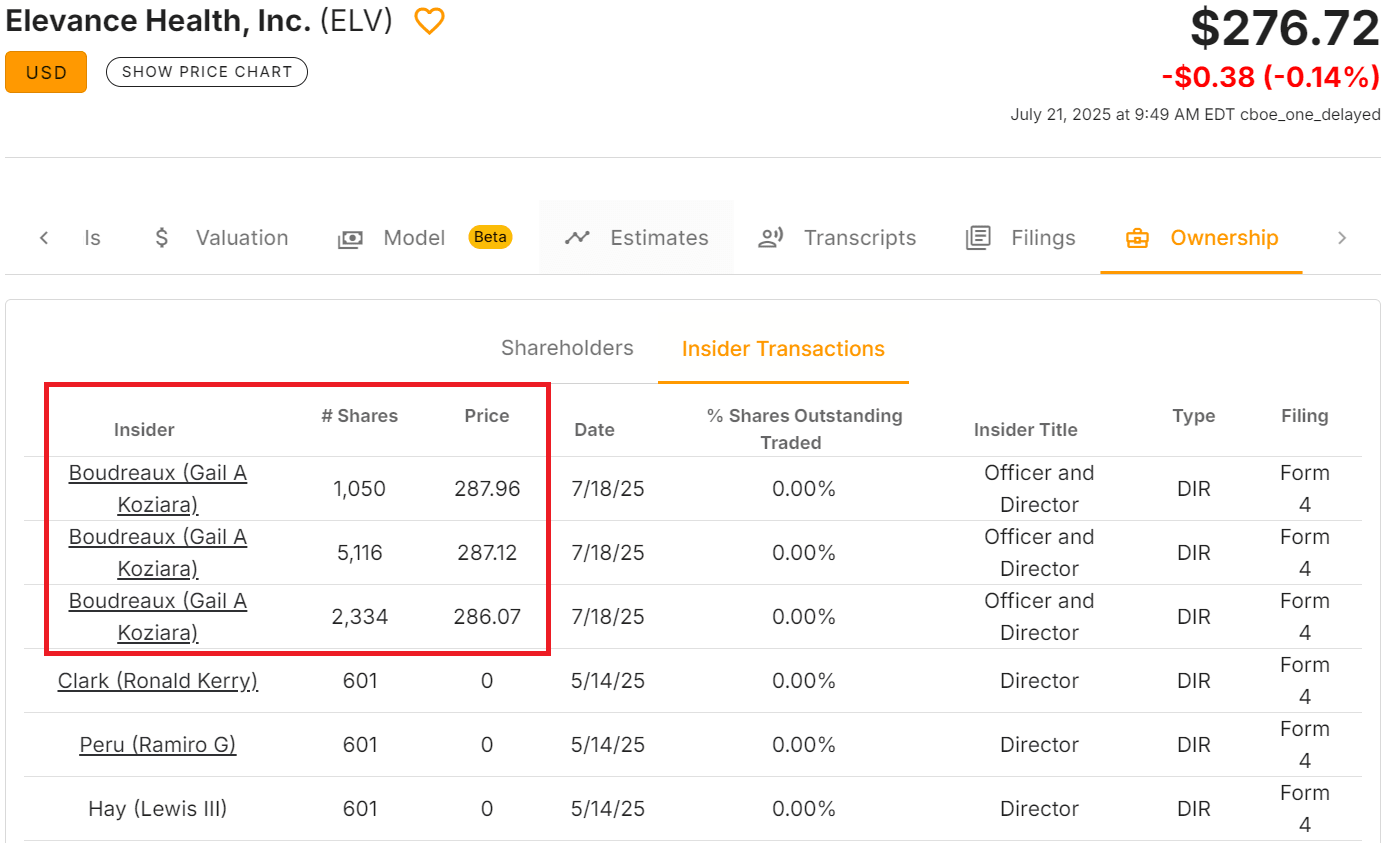Click the left arrow to show earlier tabs
The image size is (1388, 843).
pos(44,238)
